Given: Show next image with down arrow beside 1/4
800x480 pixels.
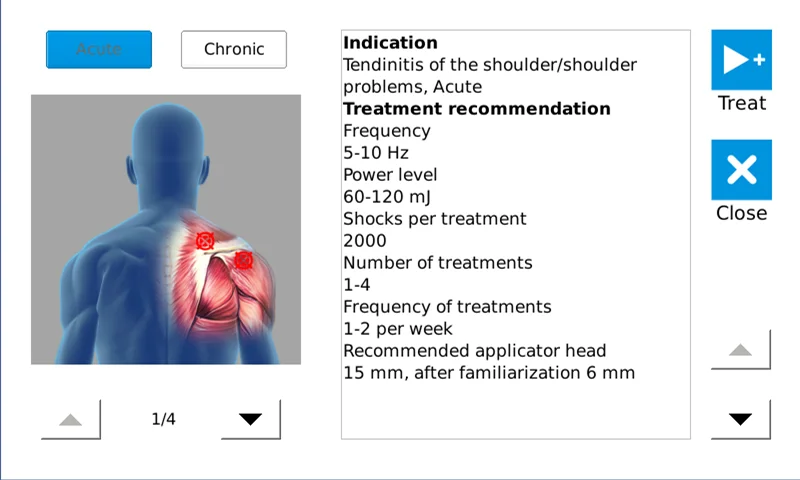Looking at the screenshot, I should tap(250, 420).
